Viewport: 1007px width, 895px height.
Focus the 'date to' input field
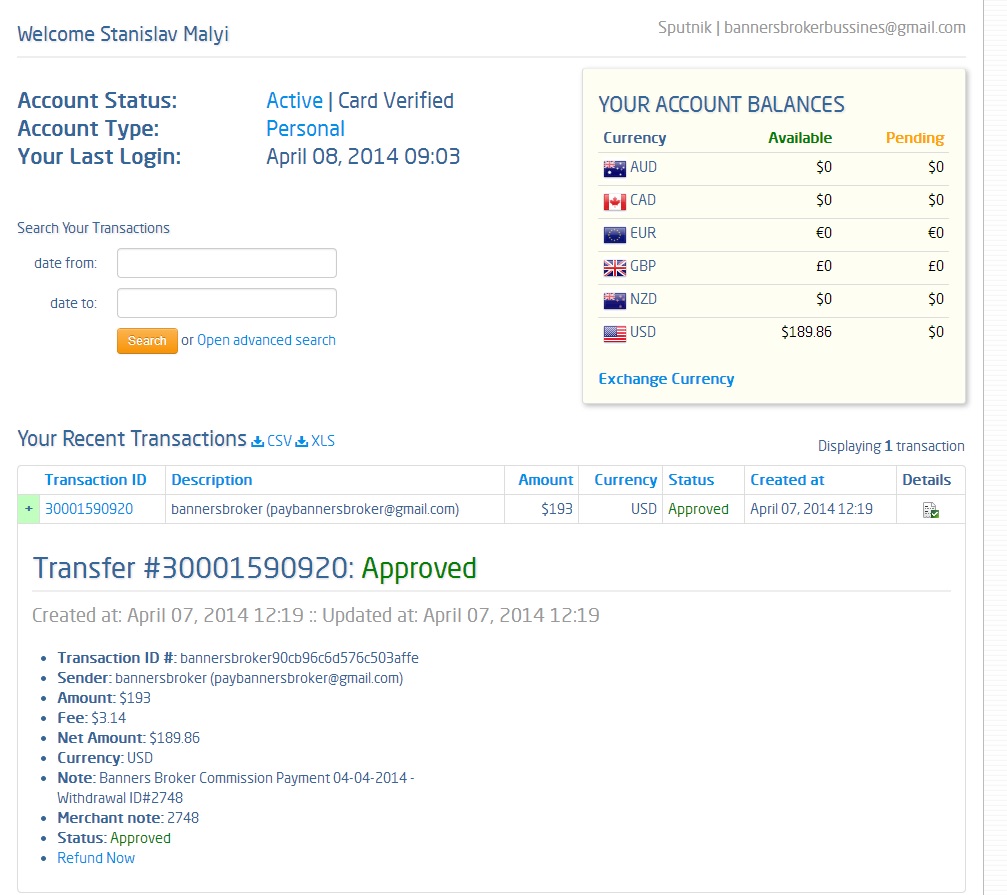tap(227, 303)
